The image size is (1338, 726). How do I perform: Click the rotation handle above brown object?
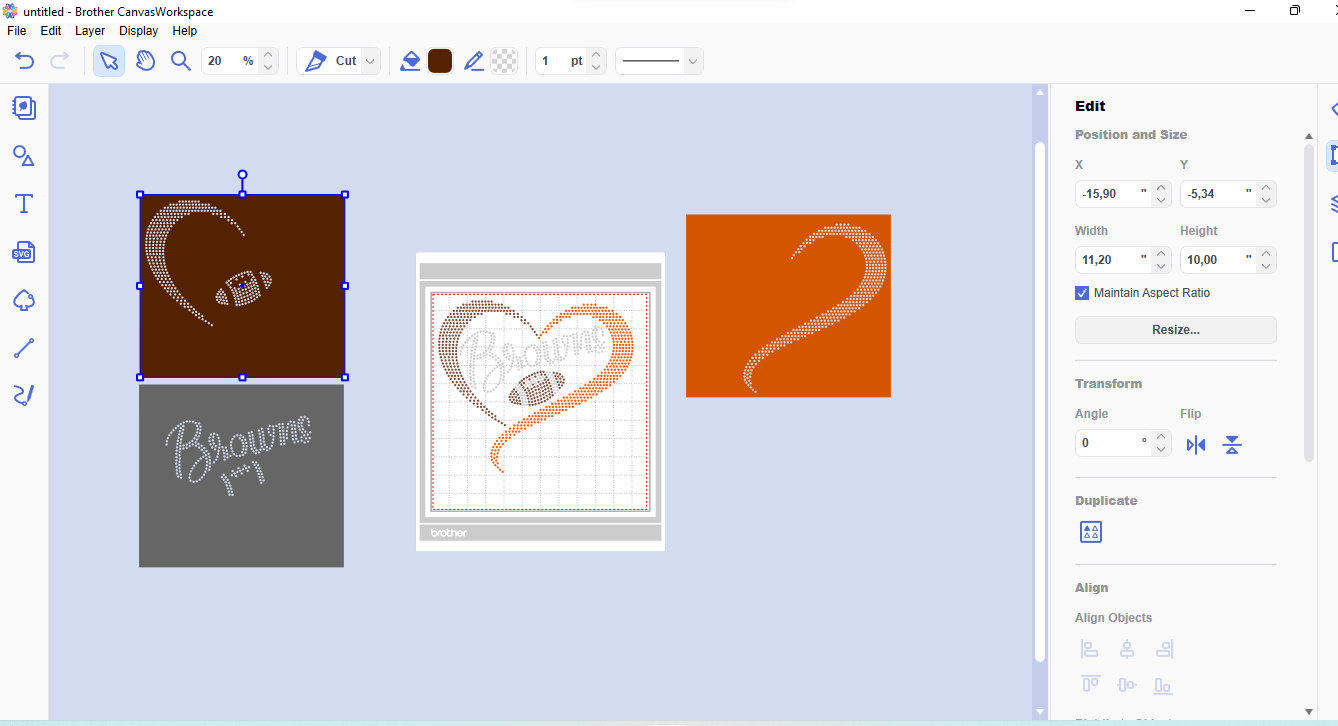(x=242, y=175)
